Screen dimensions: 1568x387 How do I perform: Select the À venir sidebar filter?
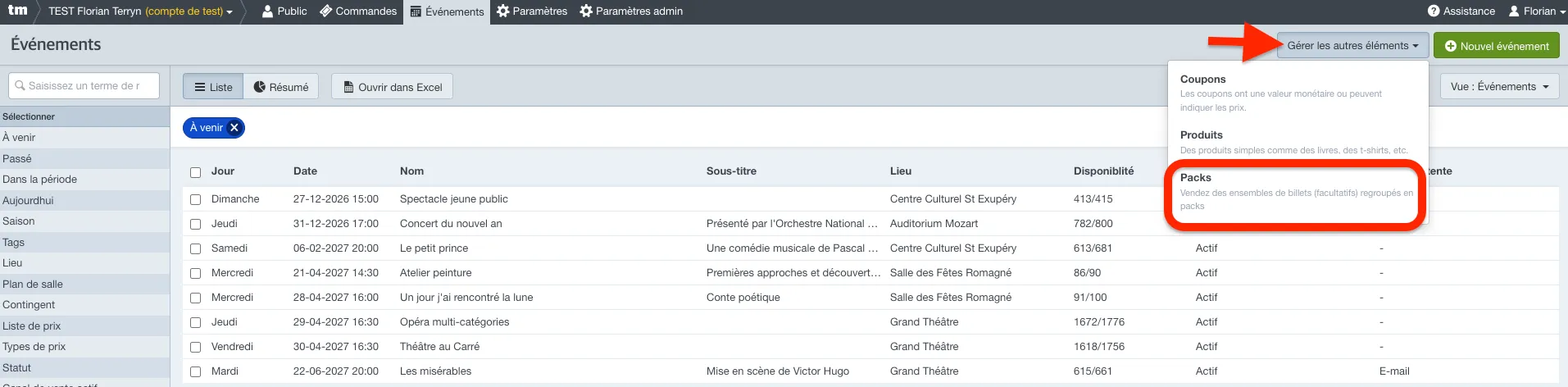(84, 138)
